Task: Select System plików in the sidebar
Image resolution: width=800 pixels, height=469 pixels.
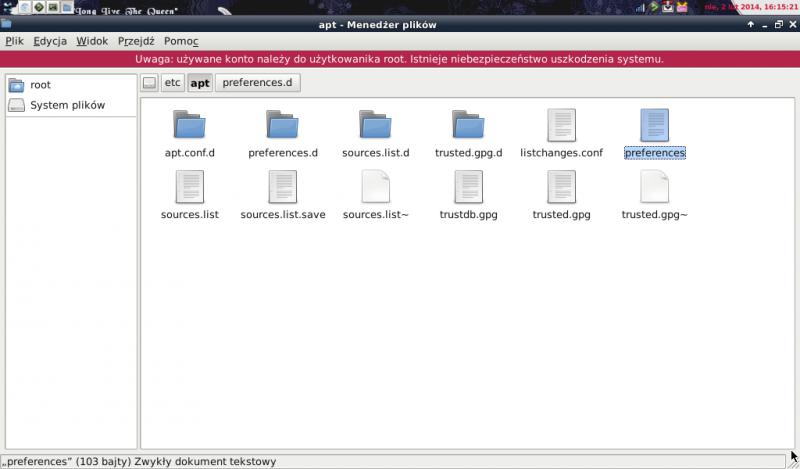Action: tap(66, 105)
